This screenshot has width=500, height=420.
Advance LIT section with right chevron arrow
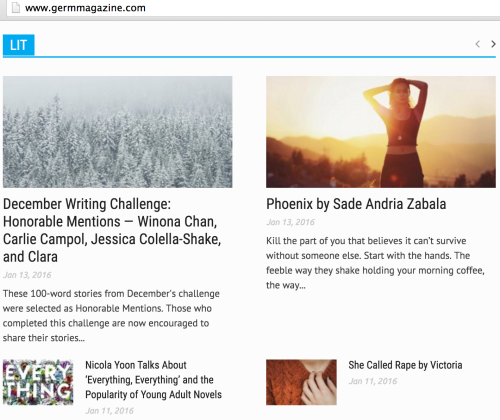[x=493, y=44]
